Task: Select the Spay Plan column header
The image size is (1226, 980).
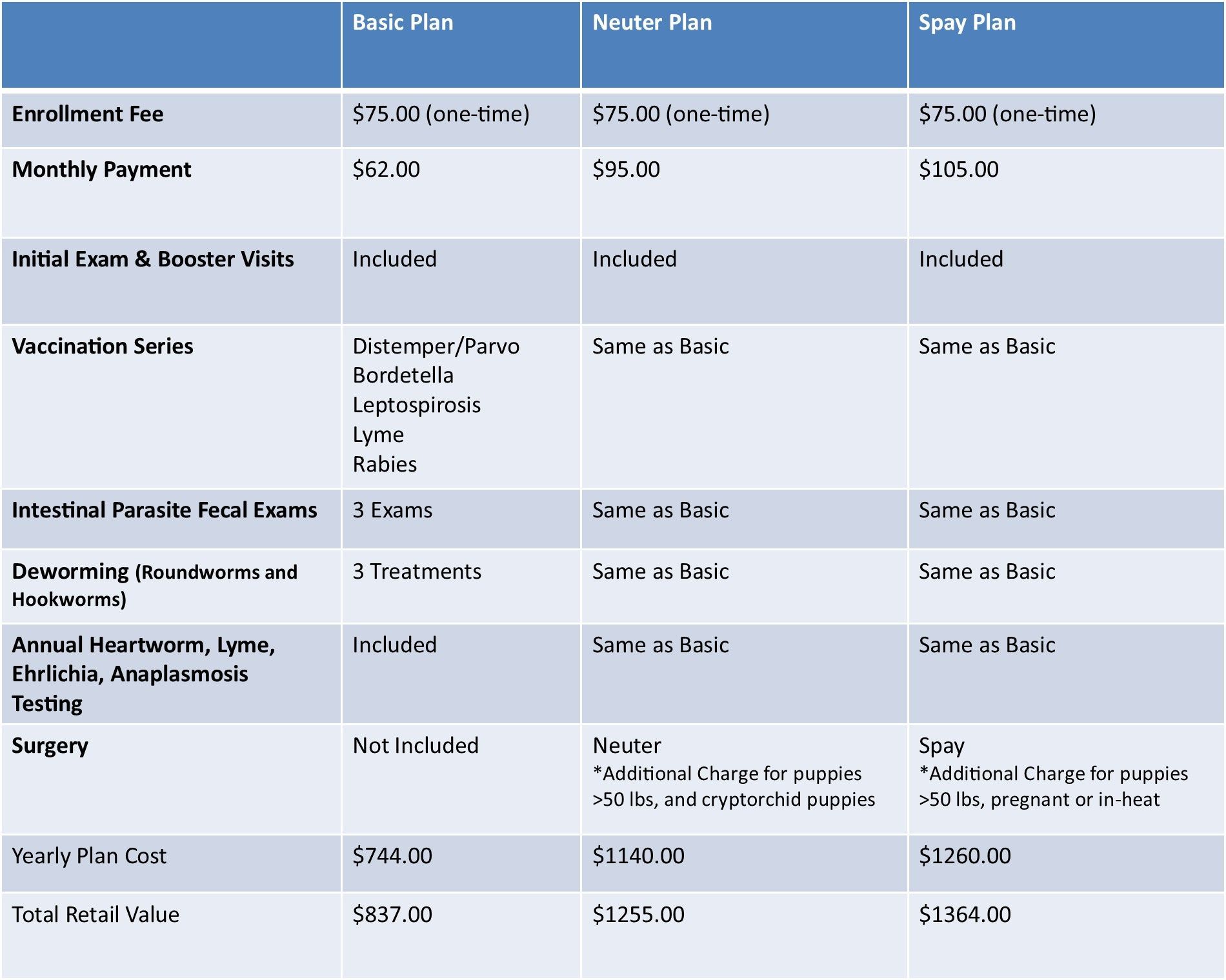Action: tap(967, 23)
